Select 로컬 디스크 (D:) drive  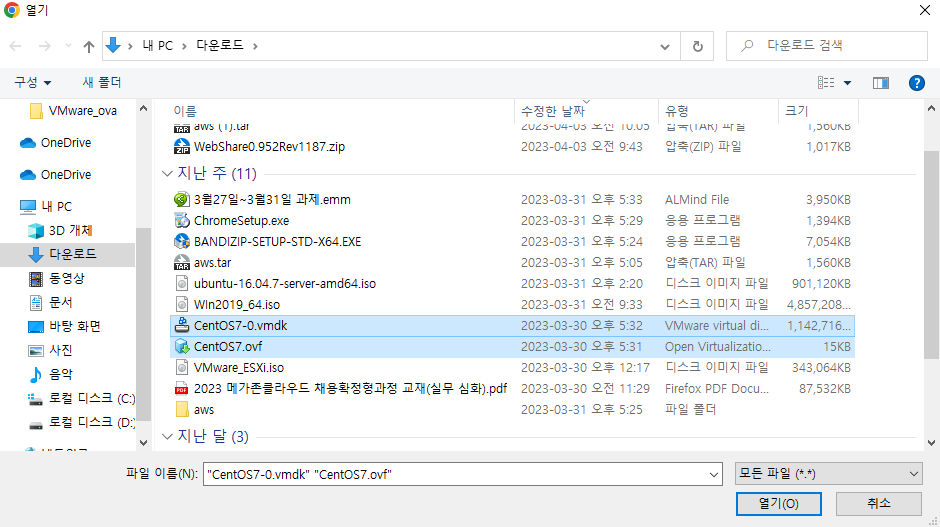tap(82, 423)
